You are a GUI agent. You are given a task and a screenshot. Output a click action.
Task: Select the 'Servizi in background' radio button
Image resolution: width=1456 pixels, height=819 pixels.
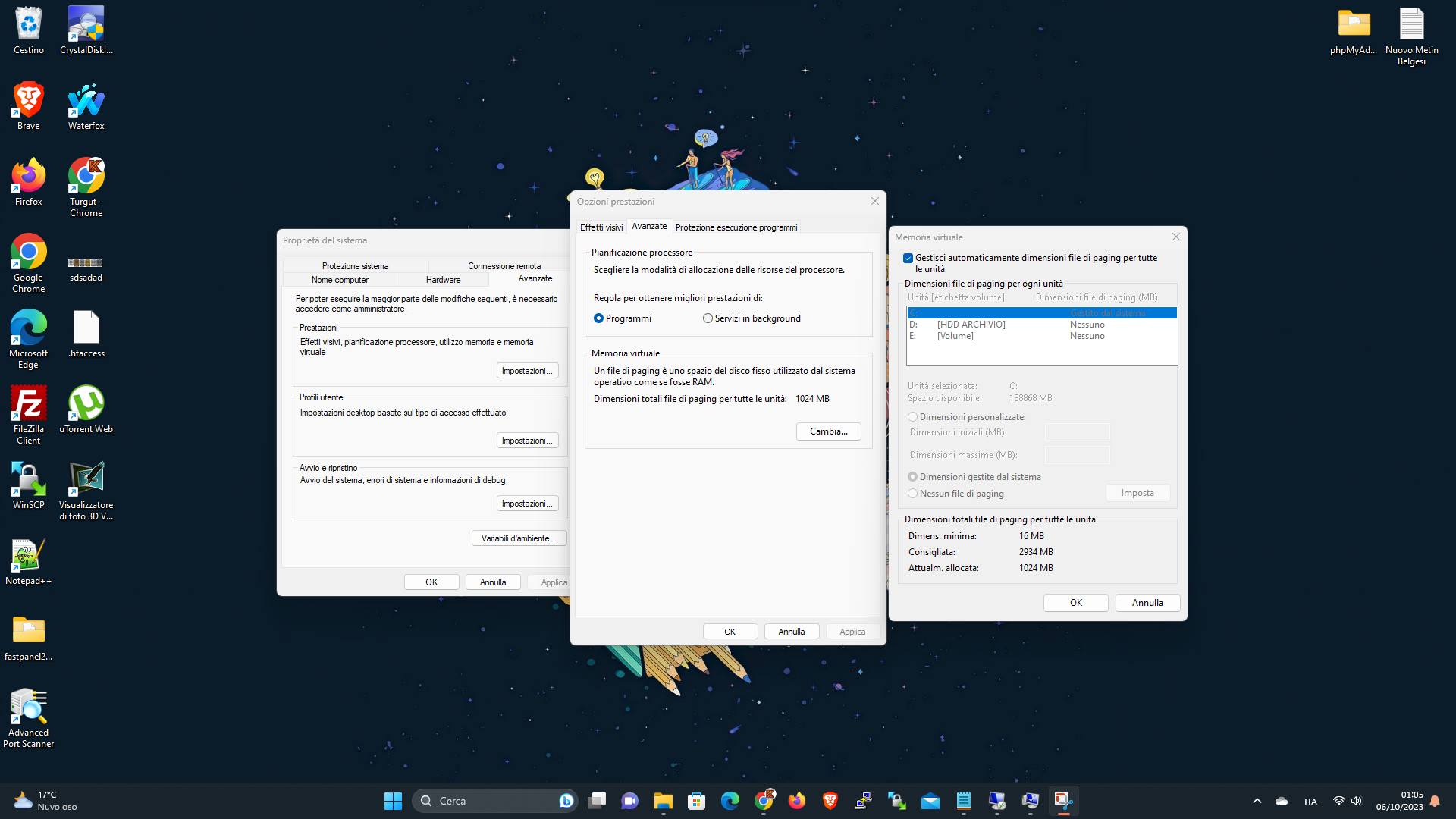708,318
